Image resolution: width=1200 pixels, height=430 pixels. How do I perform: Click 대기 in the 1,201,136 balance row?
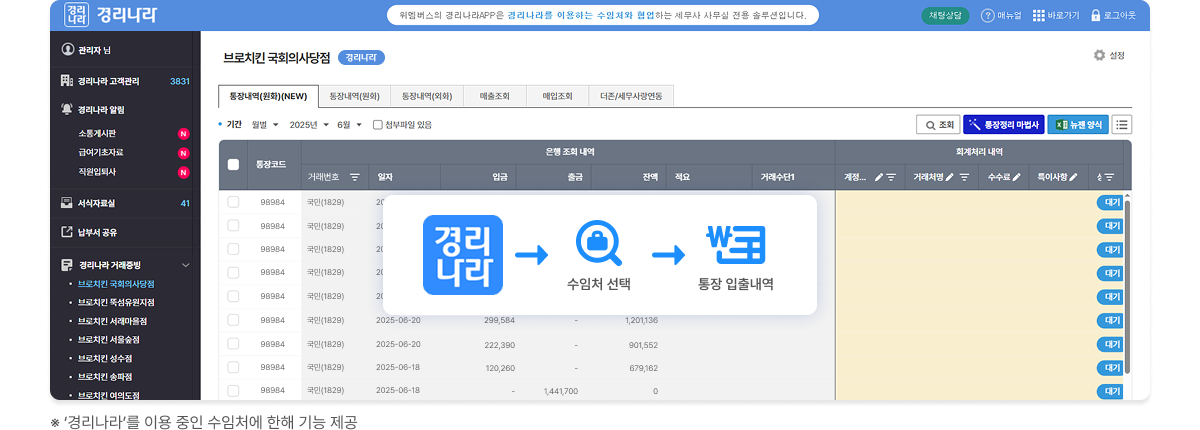(x=1111, y=320)
